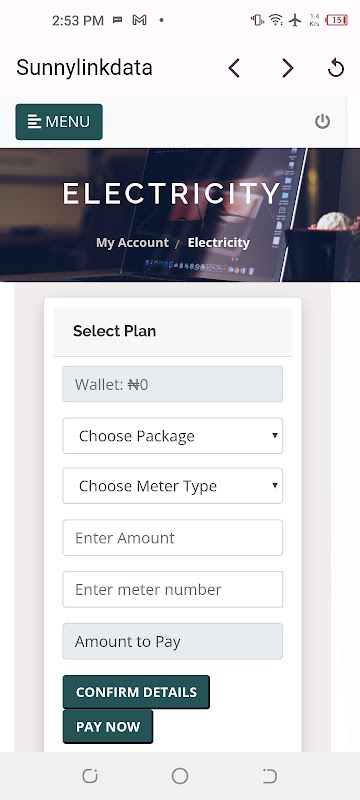
Task: Open the MENU hamburger button
Action: 59,122
